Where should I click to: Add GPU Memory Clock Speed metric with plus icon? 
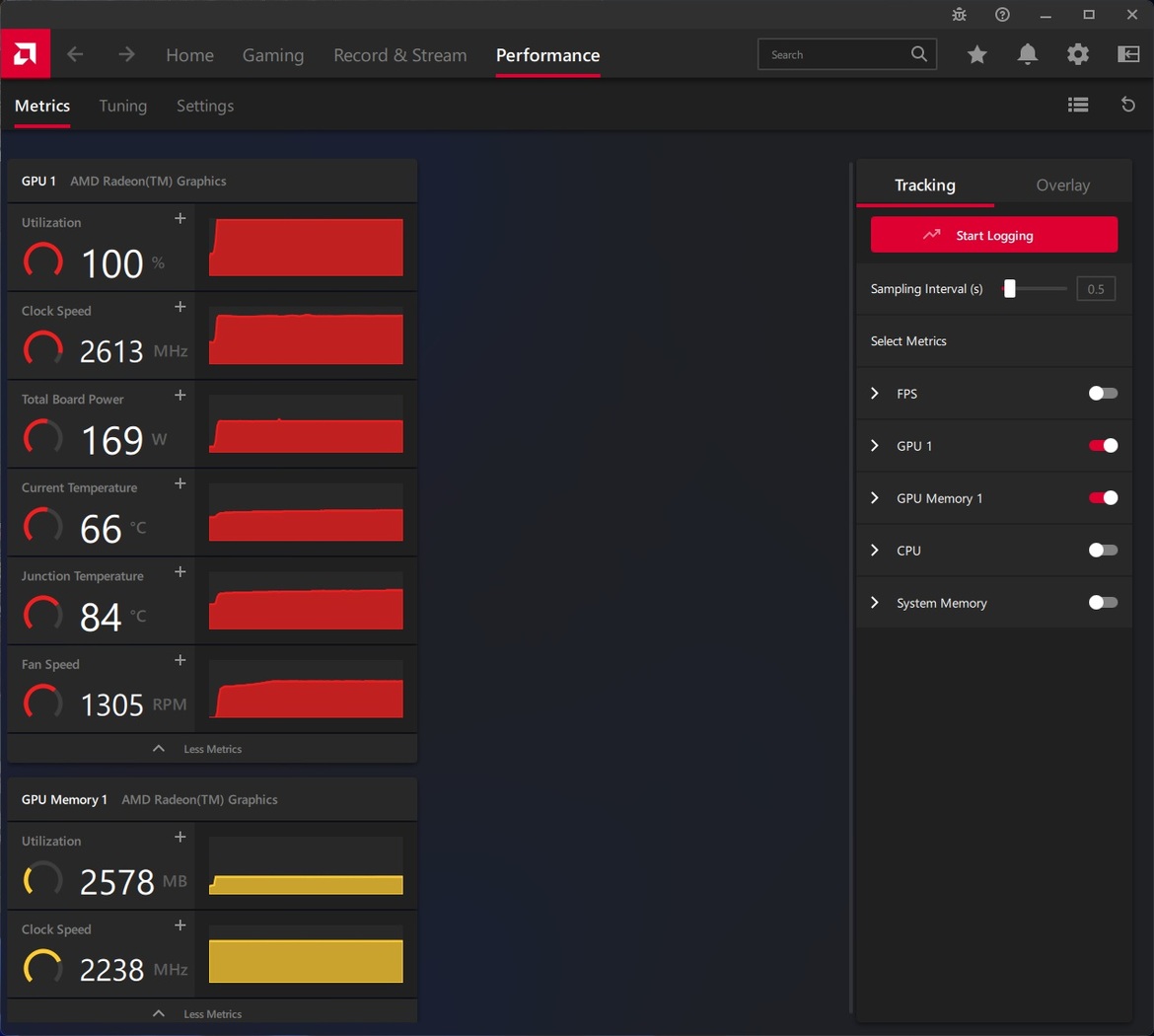coord(180,925)
